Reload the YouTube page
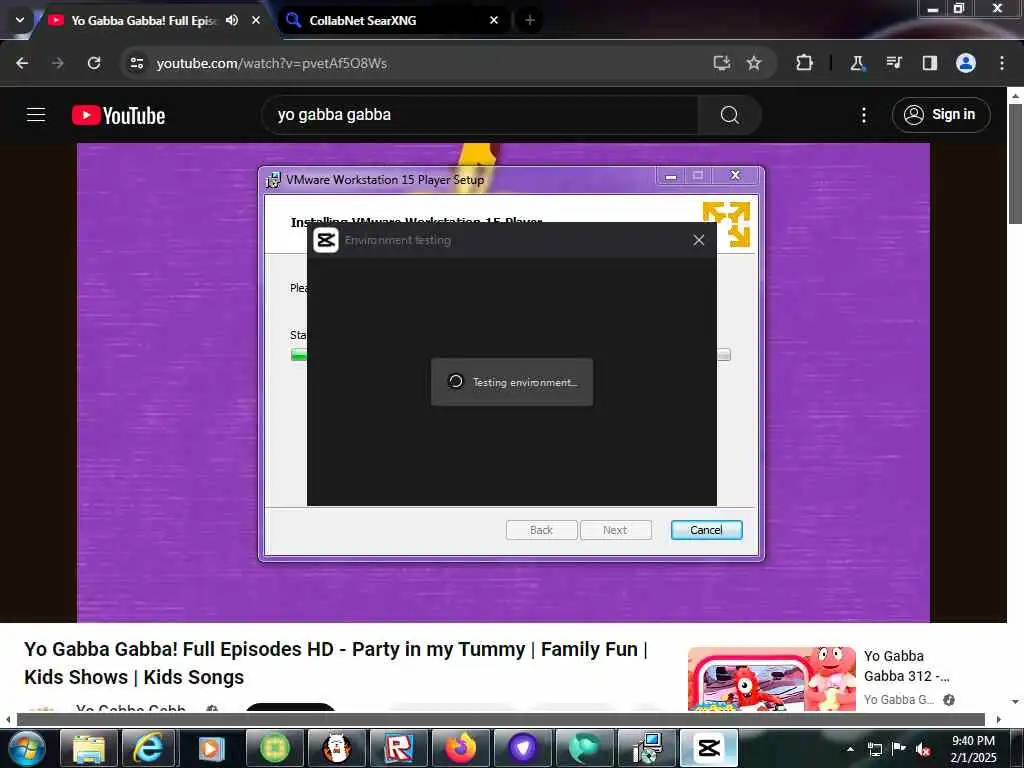The height and width of the screenshot is (768, 1024). (x=94, y=63)
